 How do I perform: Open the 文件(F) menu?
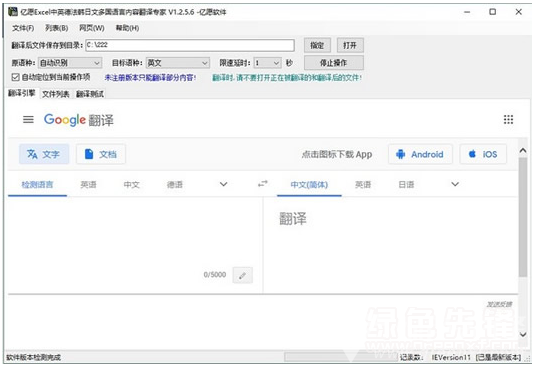[23, 28]
